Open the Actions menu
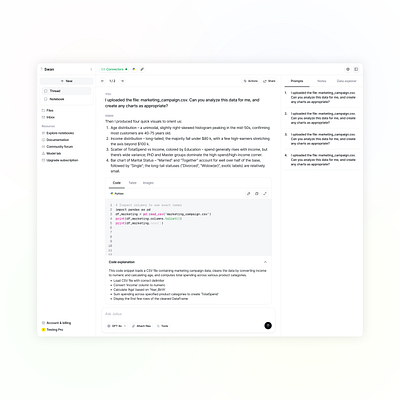Viewport: 400px width, 400px height. tap(251, 81)
